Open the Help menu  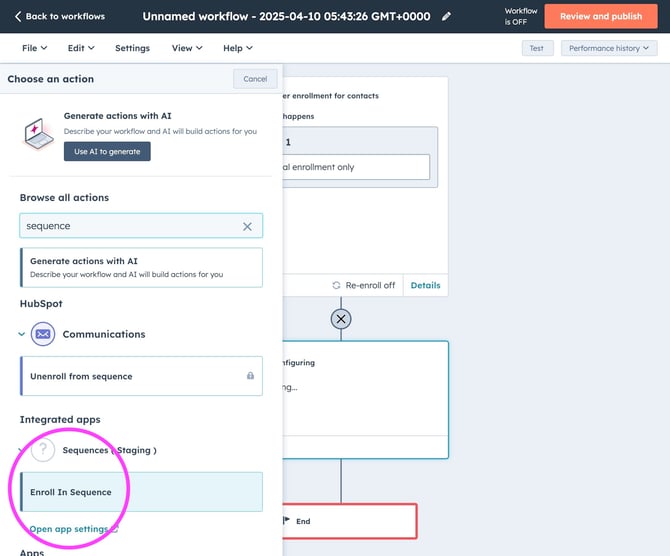[238, 48]
